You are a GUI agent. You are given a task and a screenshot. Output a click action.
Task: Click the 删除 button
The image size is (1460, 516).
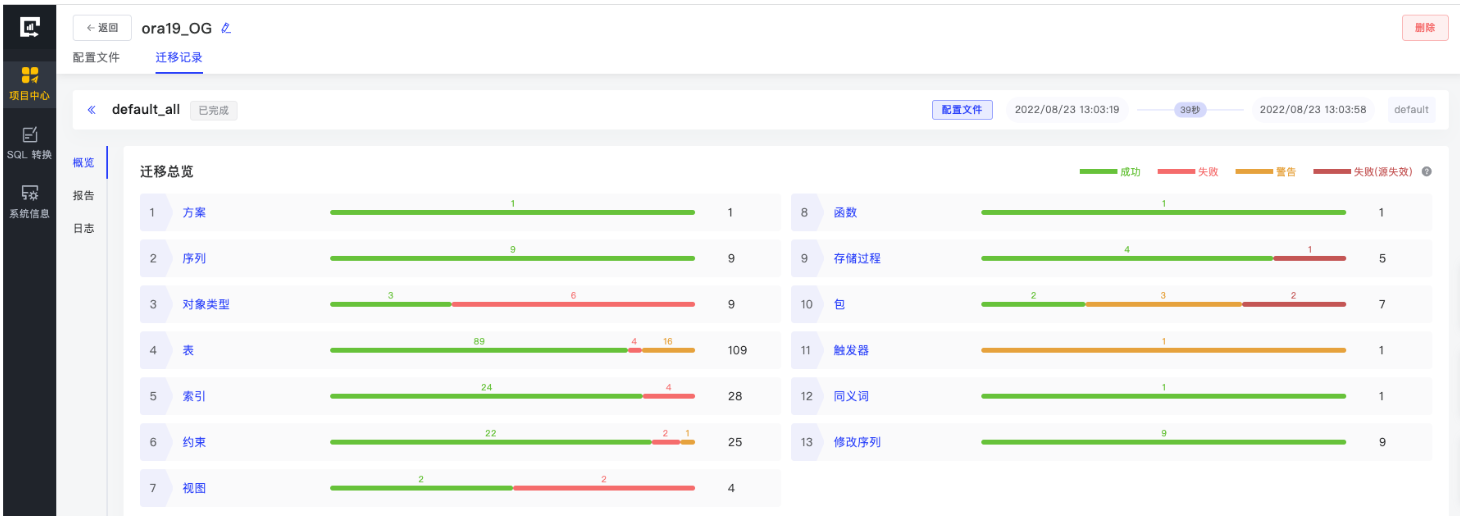1425,28
